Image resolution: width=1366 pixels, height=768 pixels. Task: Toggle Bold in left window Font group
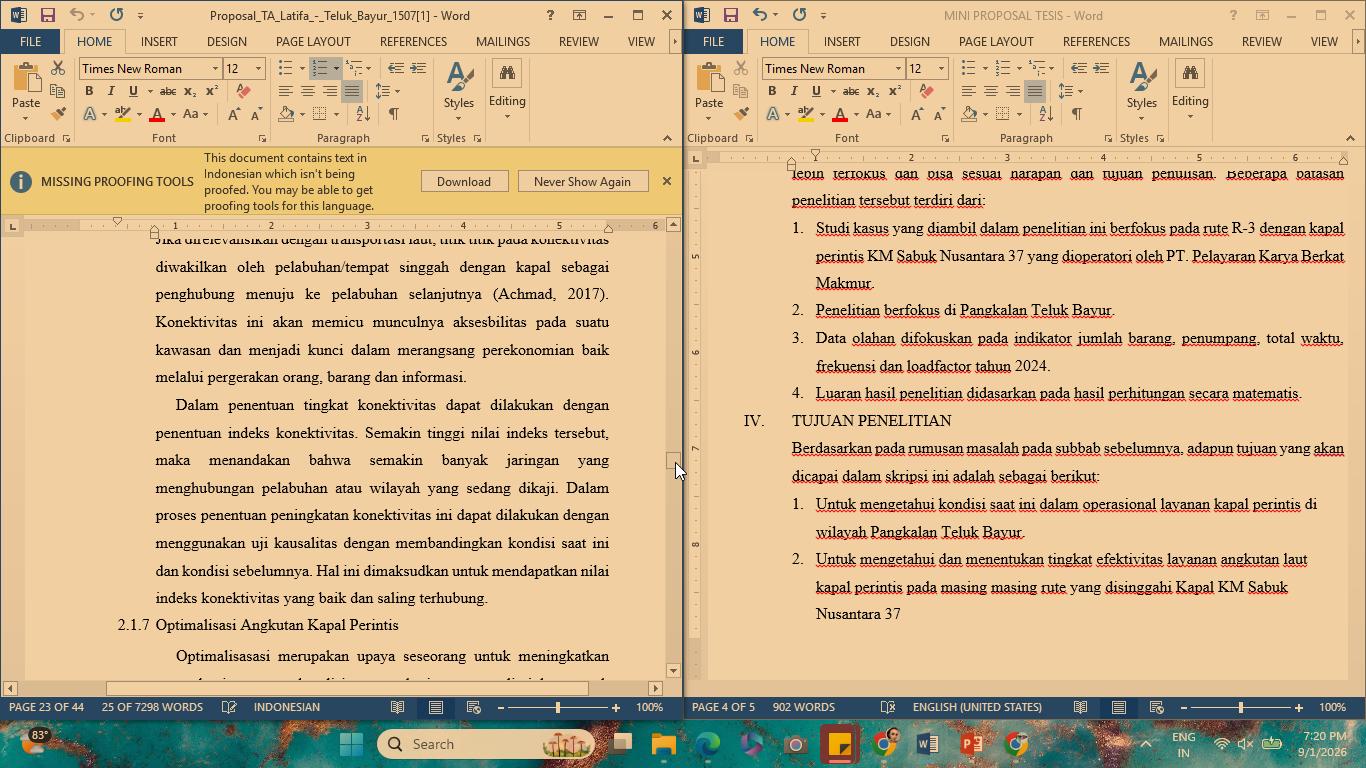pos(89,91)
